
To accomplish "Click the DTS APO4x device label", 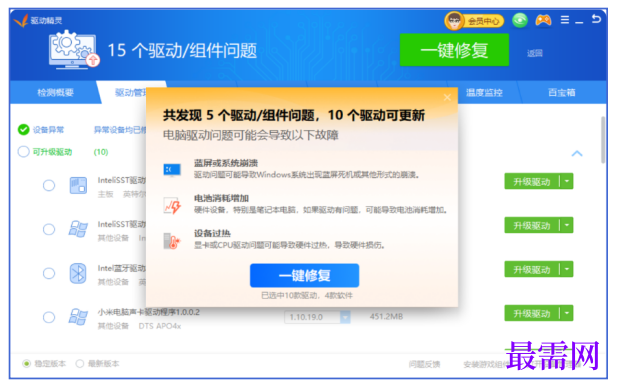I will click(x=160, y=326).
